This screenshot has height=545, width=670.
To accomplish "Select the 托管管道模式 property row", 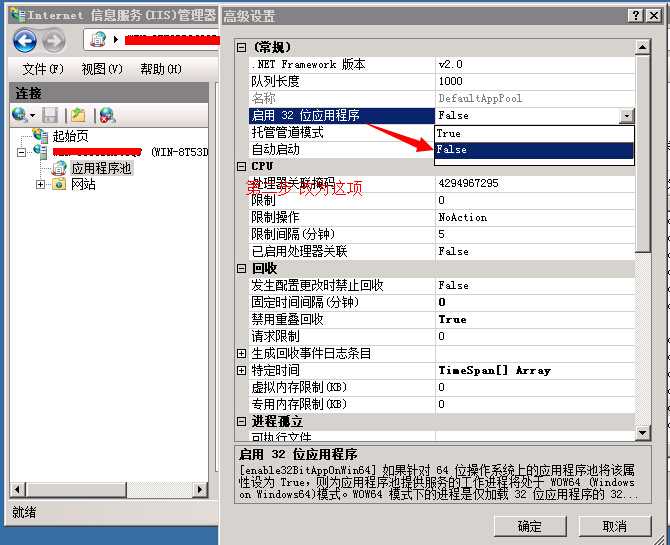I will click(342, 133).
